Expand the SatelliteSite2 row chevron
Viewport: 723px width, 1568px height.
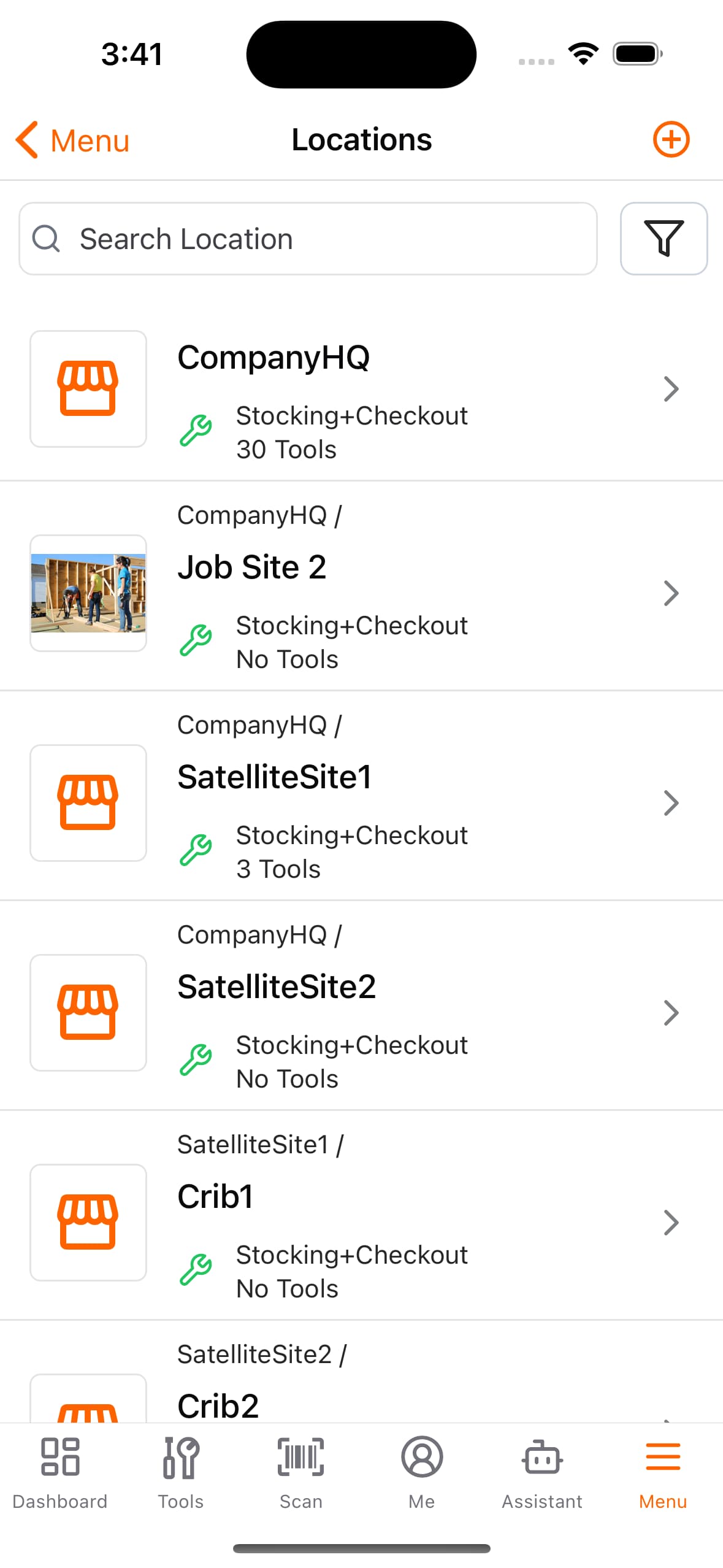tap(671, 1013)
